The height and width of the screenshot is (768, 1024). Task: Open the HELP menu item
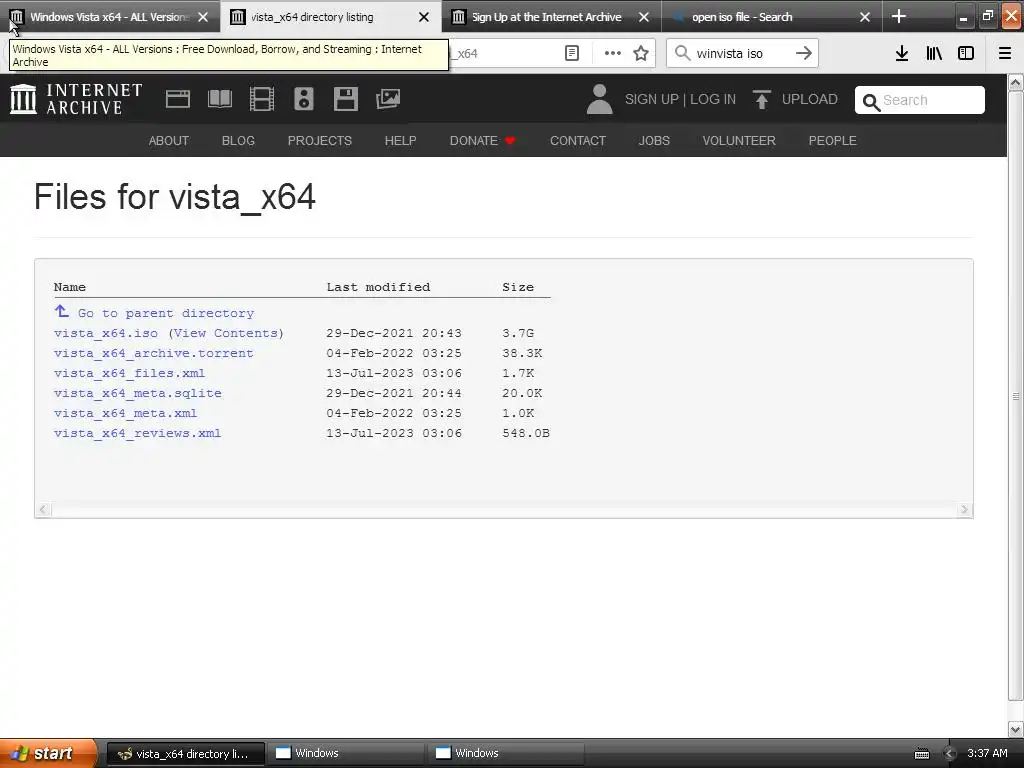pyautogui.click(x=400, y=140)
